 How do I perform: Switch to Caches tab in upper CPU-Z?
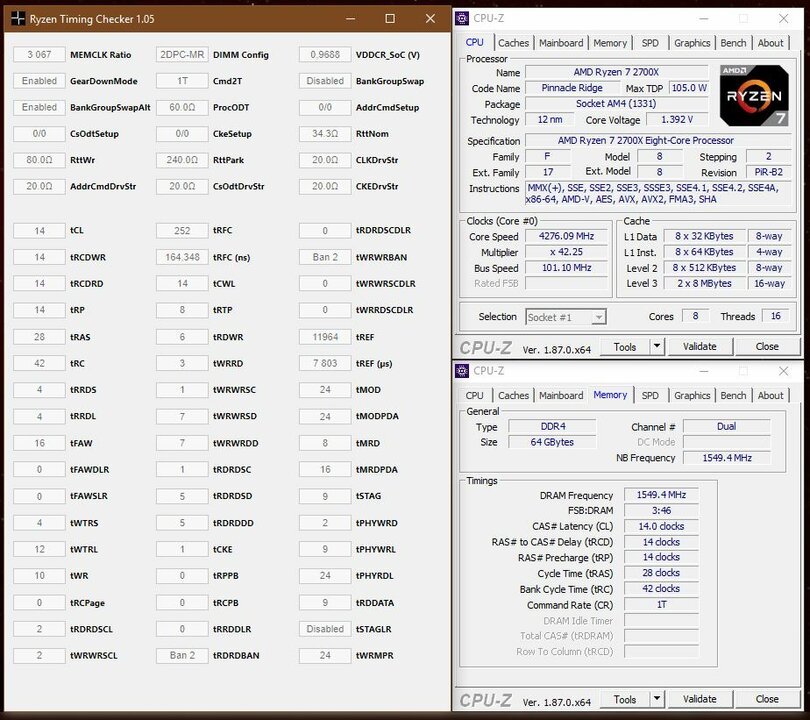(x=513, y=43)
